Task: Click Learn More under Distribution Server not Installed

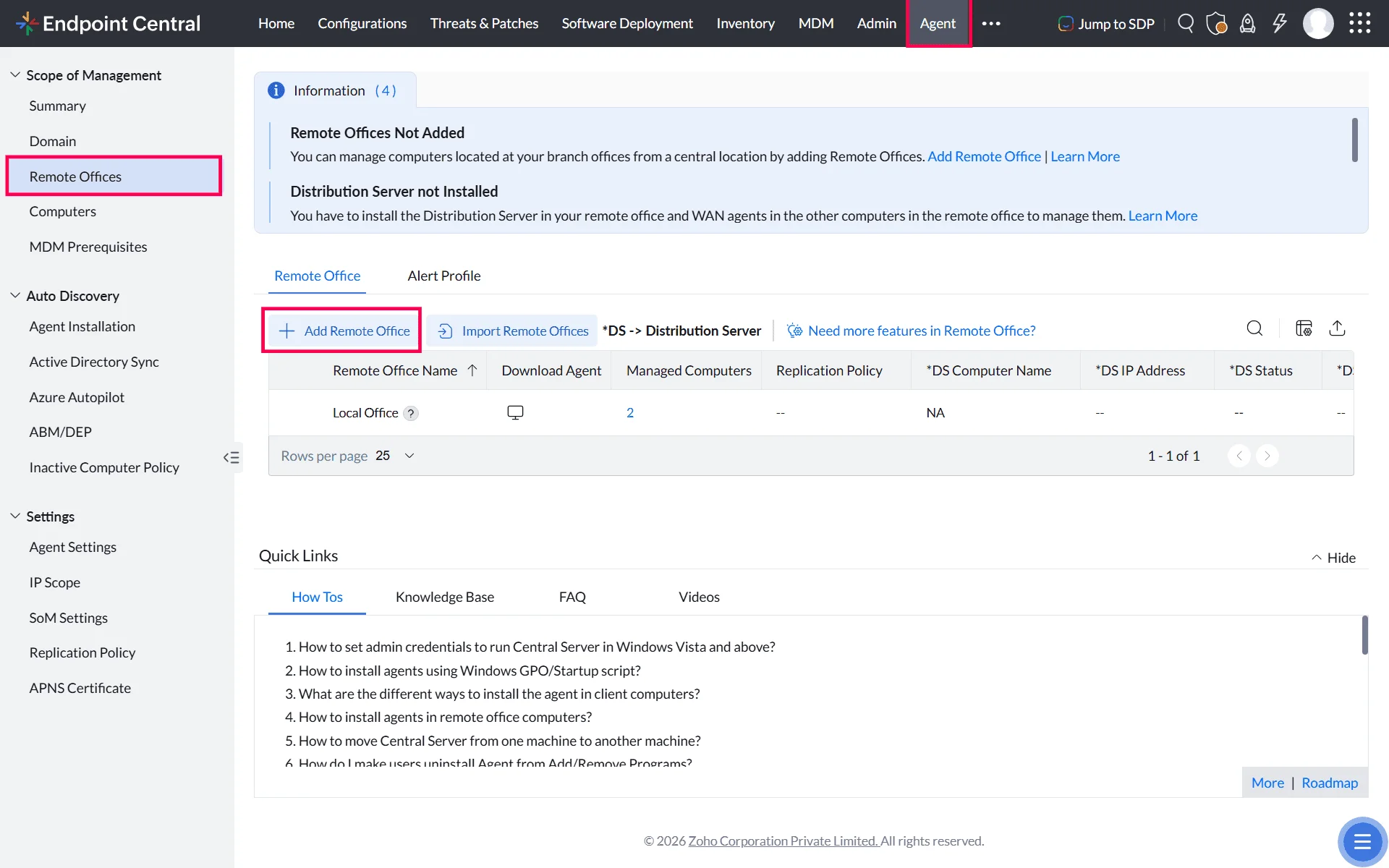Action: click(x=1163, y=216)
